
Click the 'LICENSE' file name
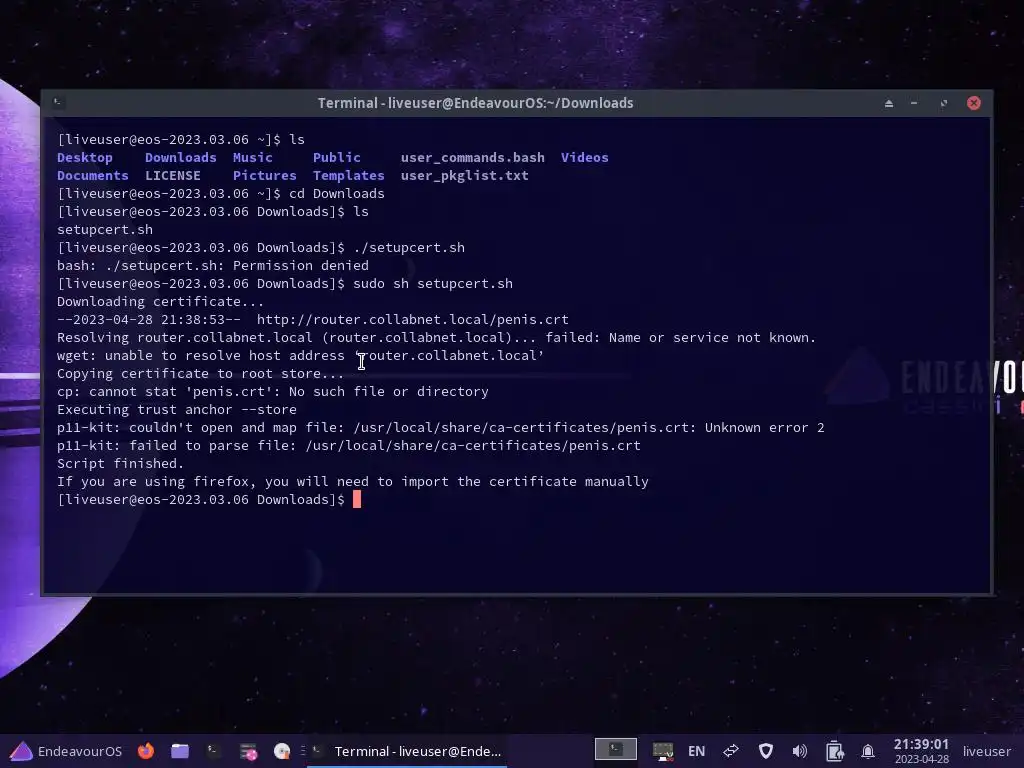tap(173, 176)
